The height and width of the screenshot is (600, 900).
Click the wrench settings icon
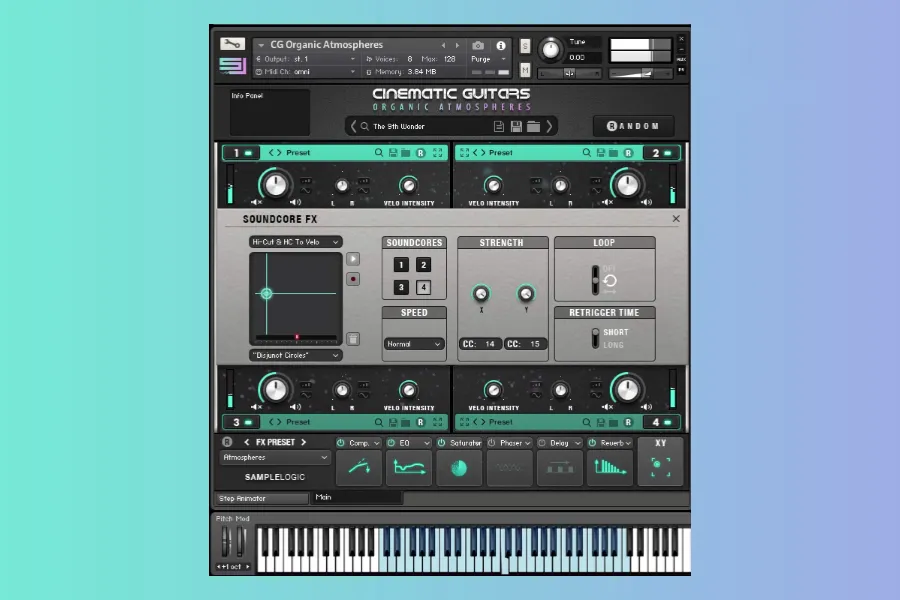pos(232,44)
